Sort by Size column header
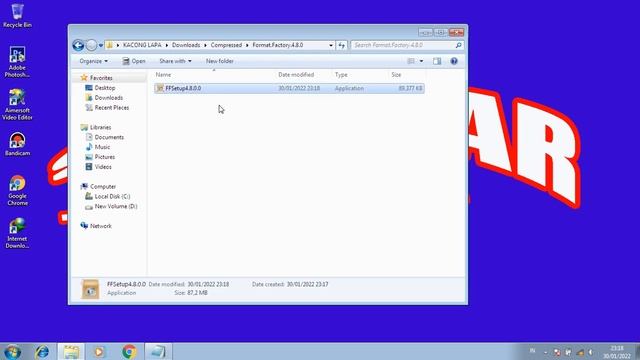The image size is (640, 360). pyautogui.click(x=406, y=75)
